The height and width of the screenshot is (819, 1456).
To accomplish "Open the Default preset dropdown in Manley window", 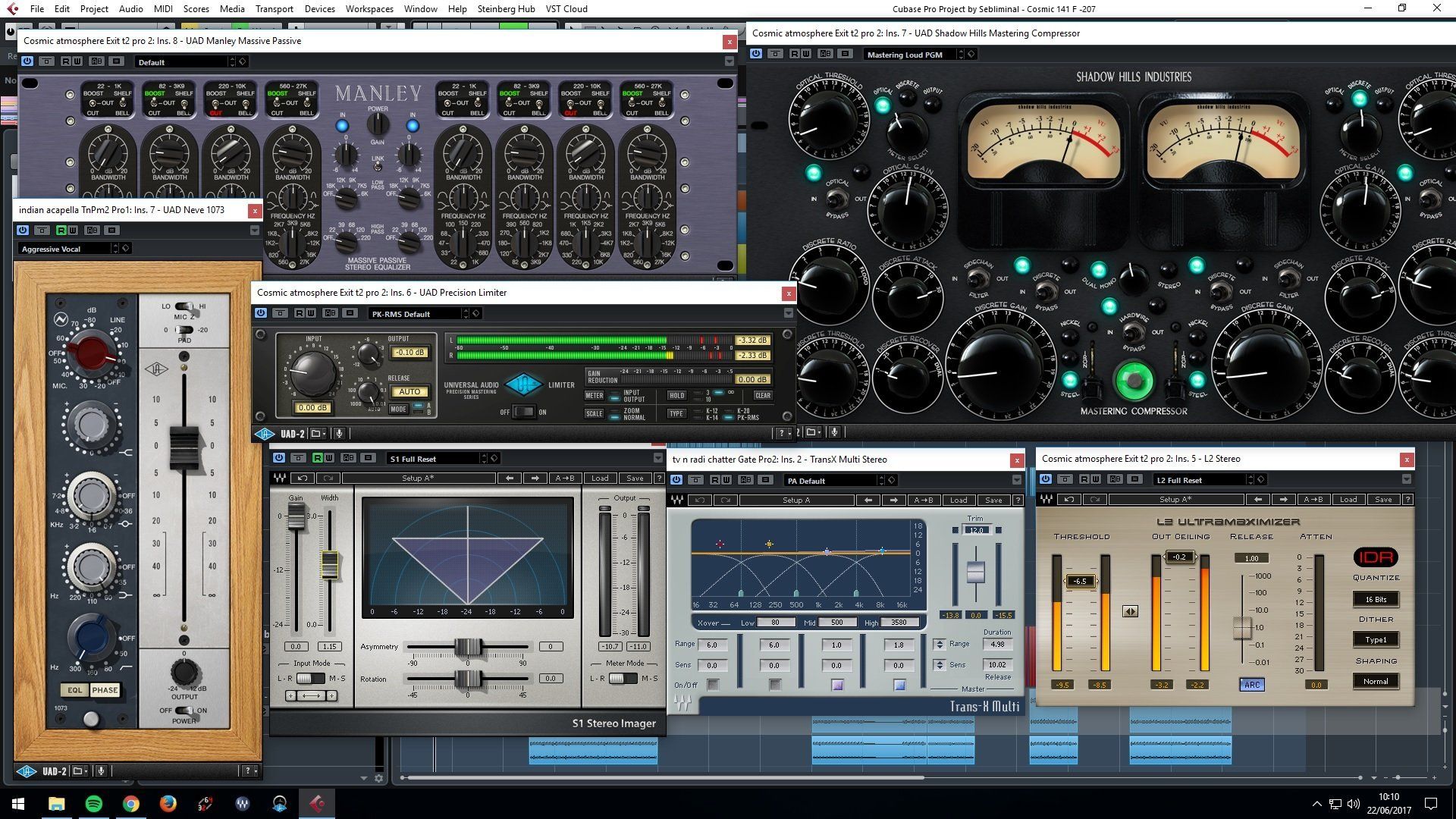I will tap(186, 62).
